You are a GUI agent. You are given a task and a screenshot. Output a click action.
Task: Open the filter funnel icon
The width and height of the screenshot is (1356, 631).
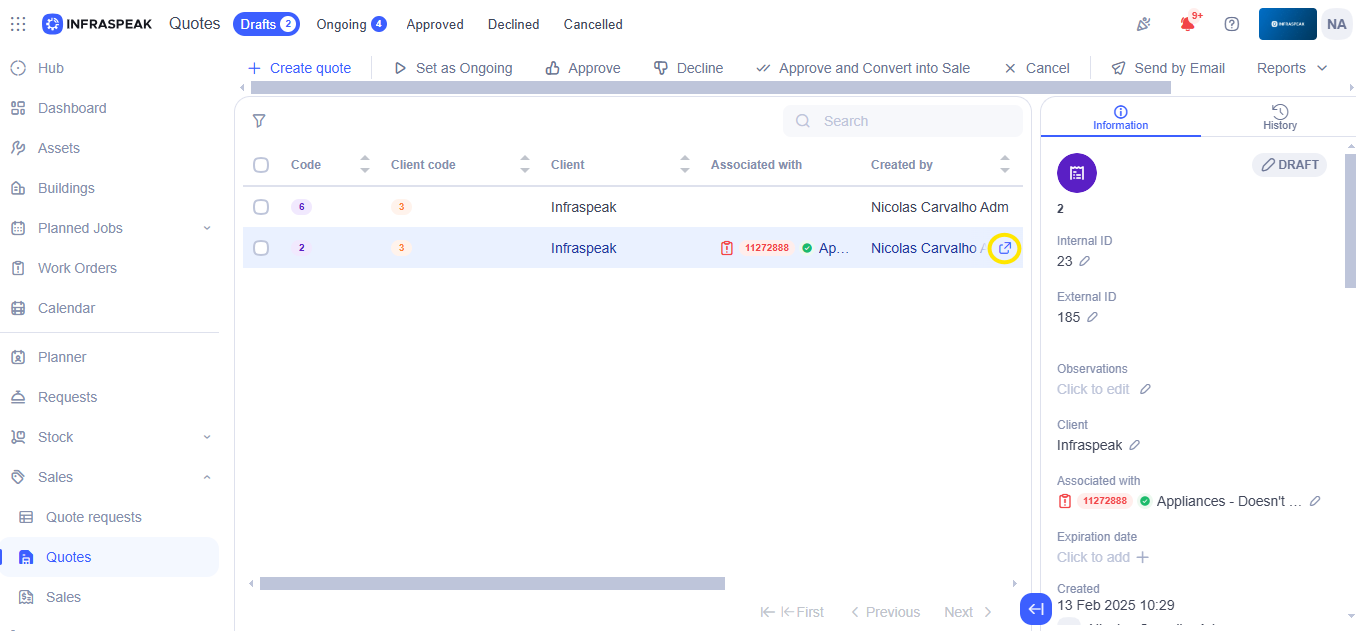pyautogui.click(x=259, y=121)
